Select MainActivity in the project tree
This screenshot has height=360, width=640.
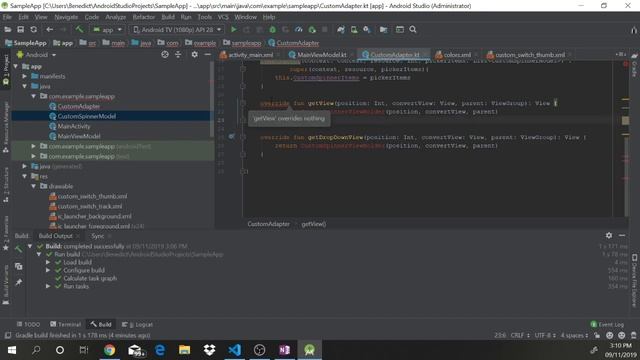pos(73,126)
